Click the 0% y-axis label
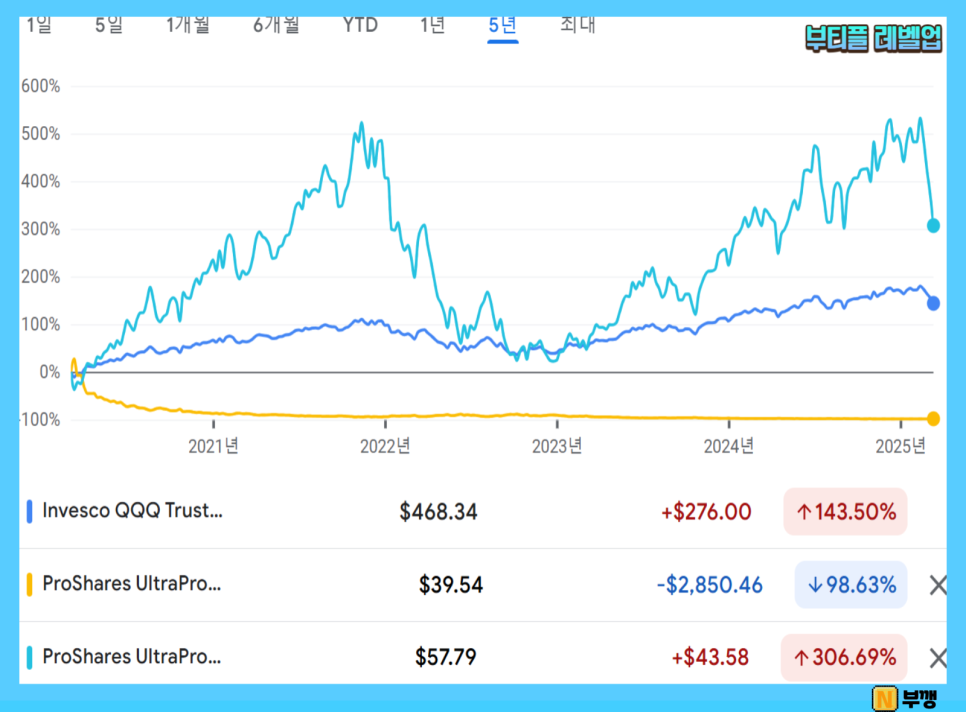 pyautogui.click(x=50, y=372)
